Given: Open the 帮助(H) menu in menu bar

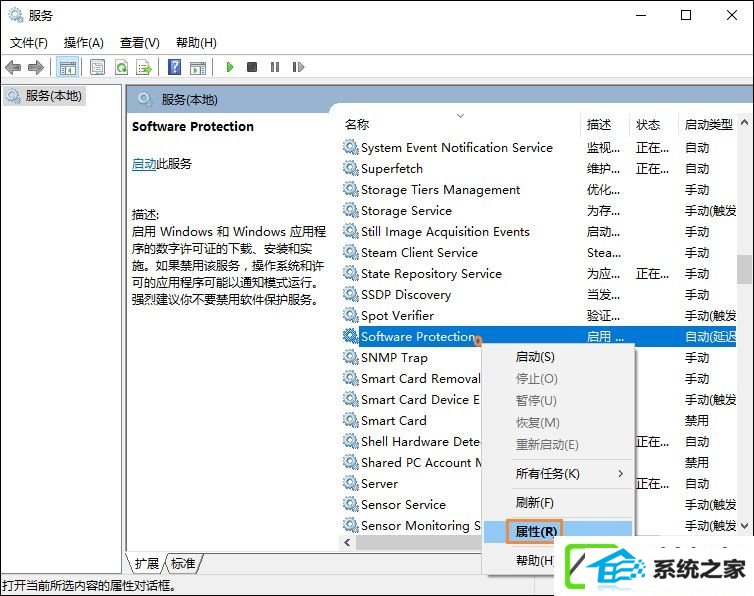Looking at the screenshot, I should tap(196, 43).
